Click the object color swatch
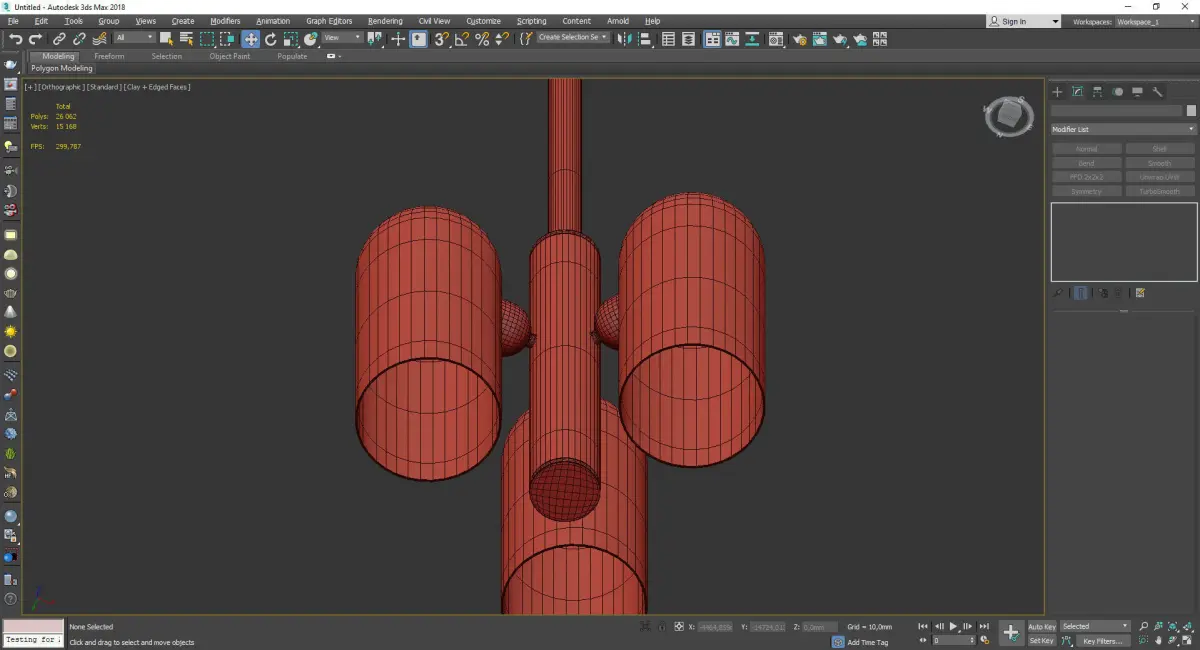Screen dimensions: 1200x650 pos(1190,111)
